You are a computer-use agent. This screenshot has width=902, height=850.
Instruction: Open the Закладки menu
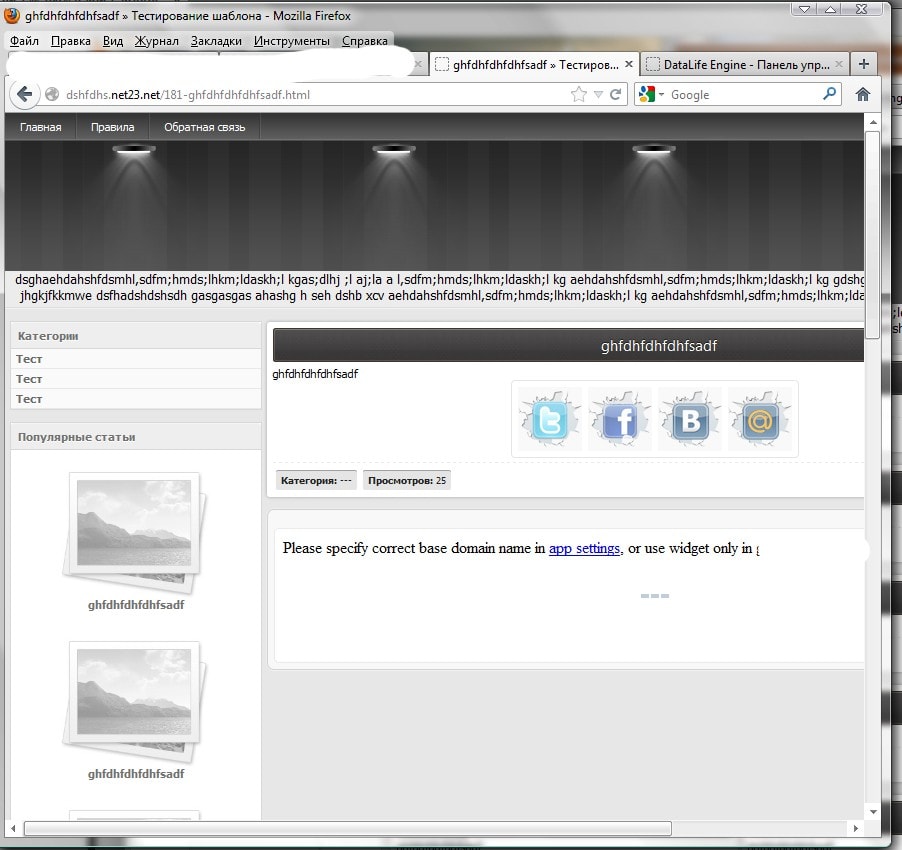tap(216, 41)
